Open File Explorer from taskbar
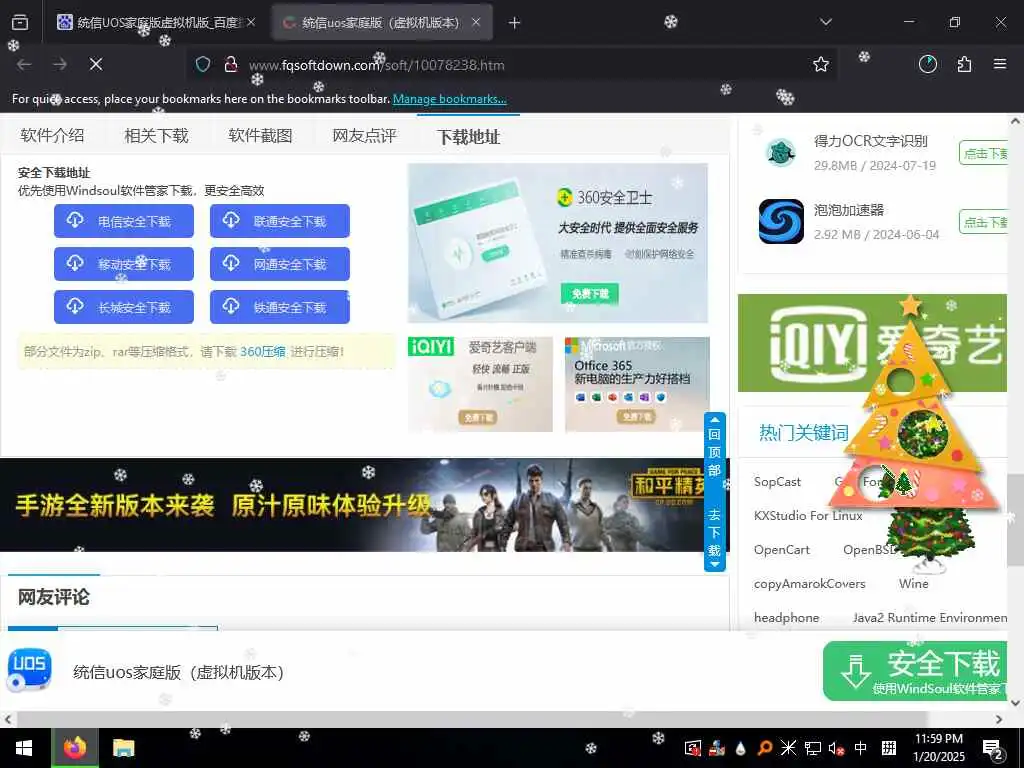The image size is (1024, 768). [123, 748]
